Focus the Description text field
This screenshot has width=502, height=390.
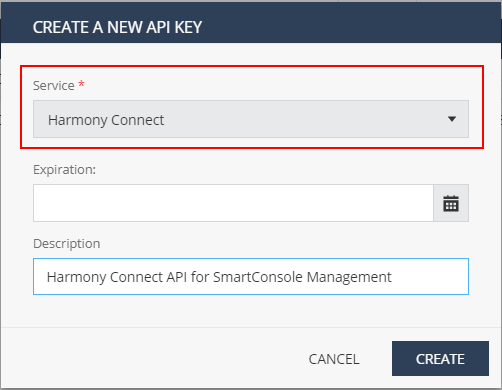[251, 276]
